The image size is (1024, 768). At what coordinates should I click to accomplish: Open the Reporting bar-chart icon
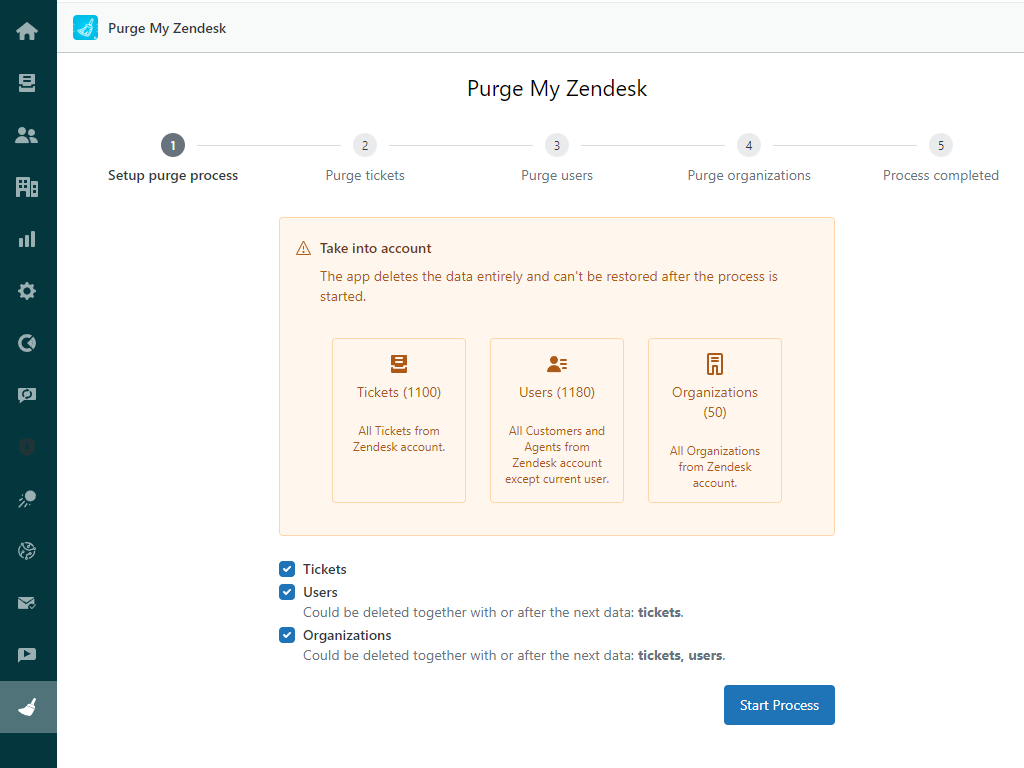pyautogui.click(x=28, y=239)
